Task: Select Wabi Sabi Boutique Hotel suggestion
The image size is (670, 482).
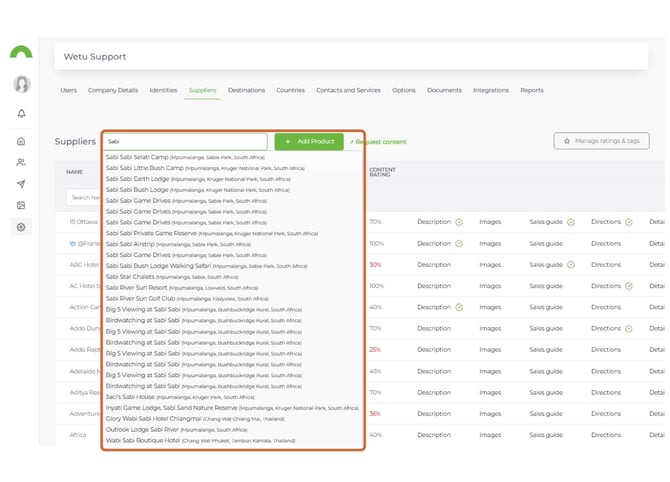Action: pyautogui.click(x=200, y=440)
